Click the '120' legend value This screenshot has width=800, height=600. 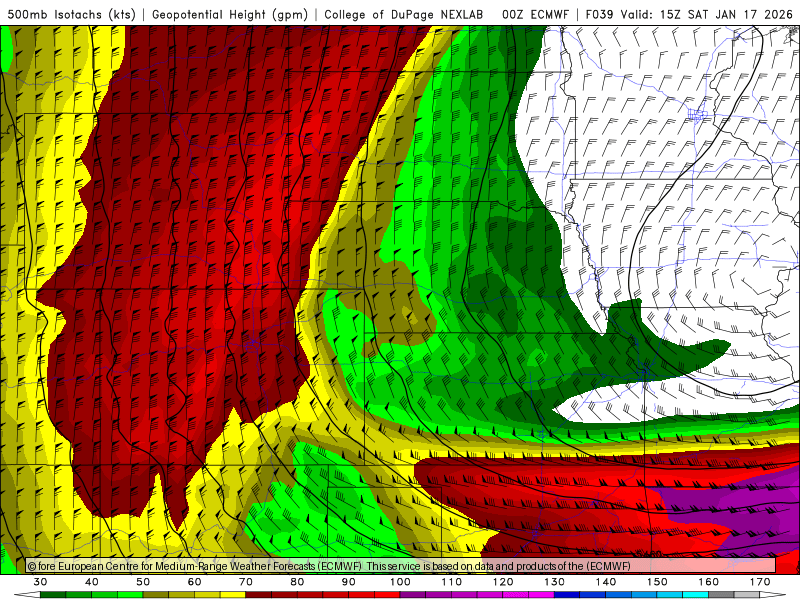503,582
